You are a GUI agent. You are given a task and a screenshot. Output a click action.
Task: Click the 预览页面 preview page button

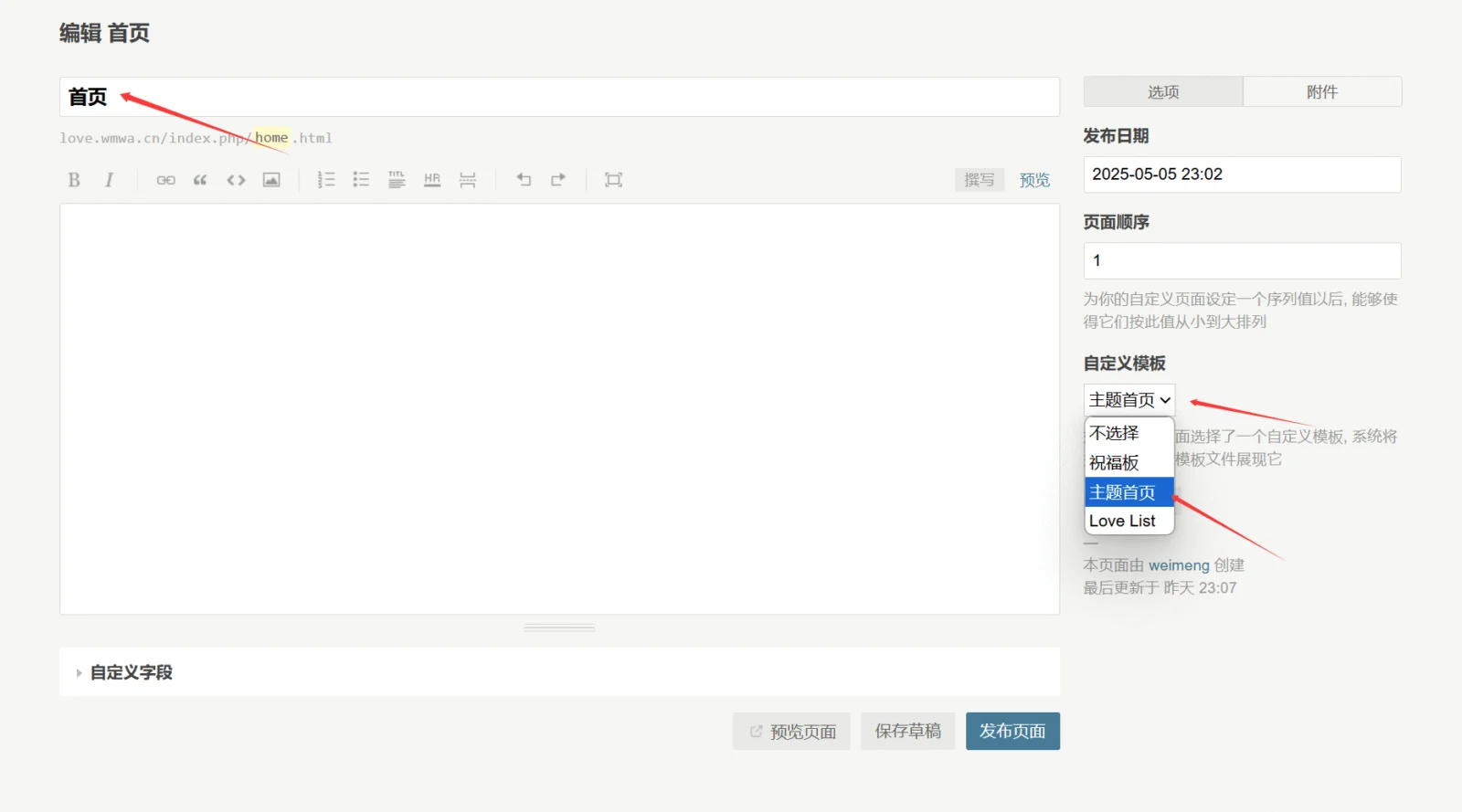coord(791,732)
